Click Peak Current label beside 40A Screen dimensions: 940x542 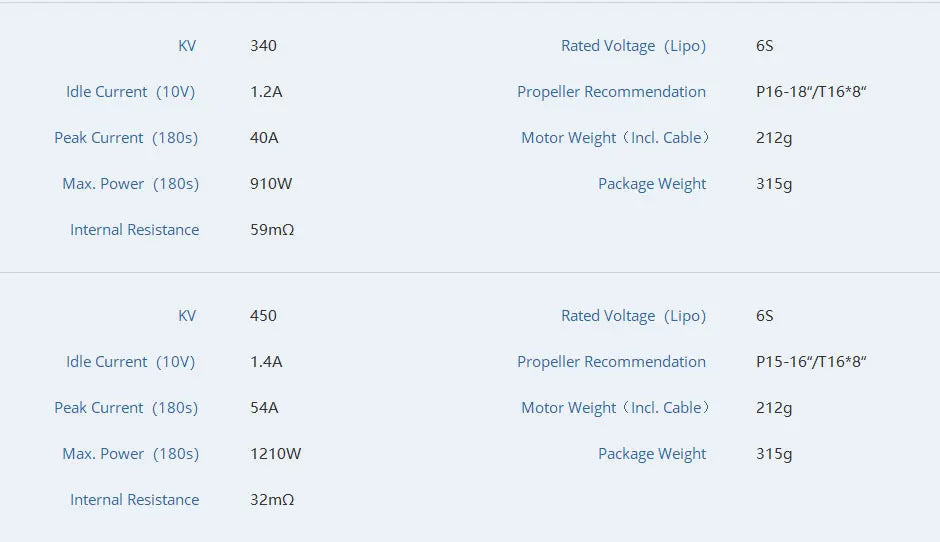(126, 138)
